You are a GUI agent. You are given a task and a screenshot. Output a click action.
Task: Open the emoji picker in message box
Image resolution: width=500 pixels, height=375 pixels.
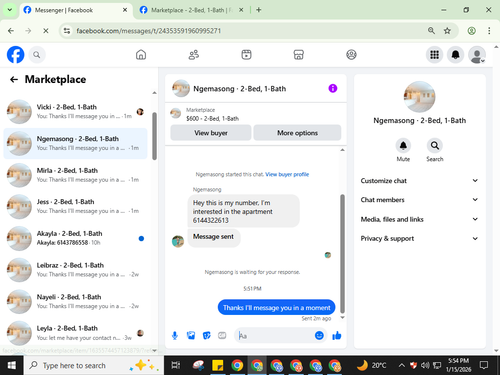click(319, 335)
